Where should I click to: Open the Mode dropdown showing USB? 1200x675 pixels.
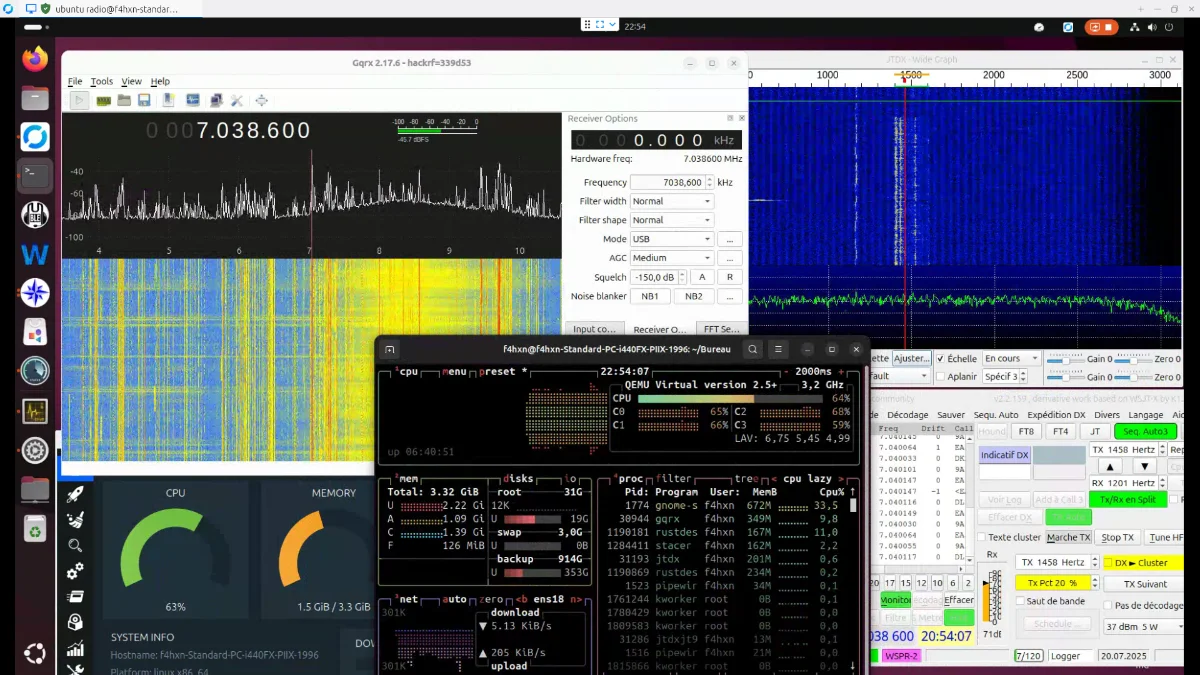coord(671,240)
